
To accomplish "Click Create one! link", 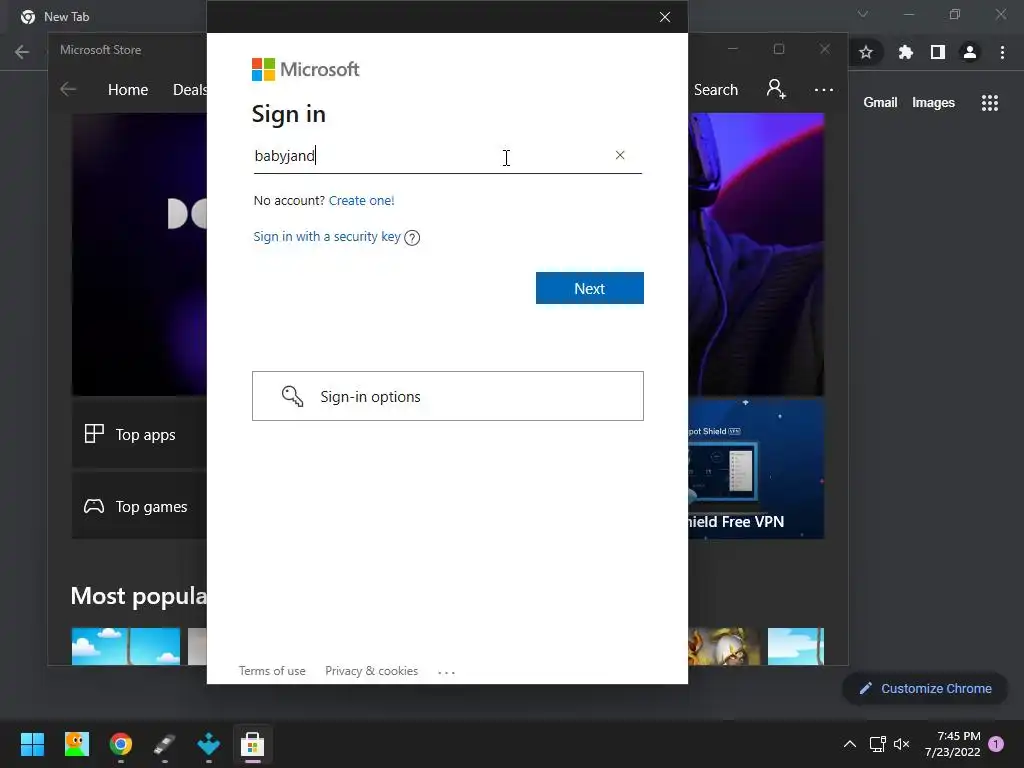I will [361, 200].
